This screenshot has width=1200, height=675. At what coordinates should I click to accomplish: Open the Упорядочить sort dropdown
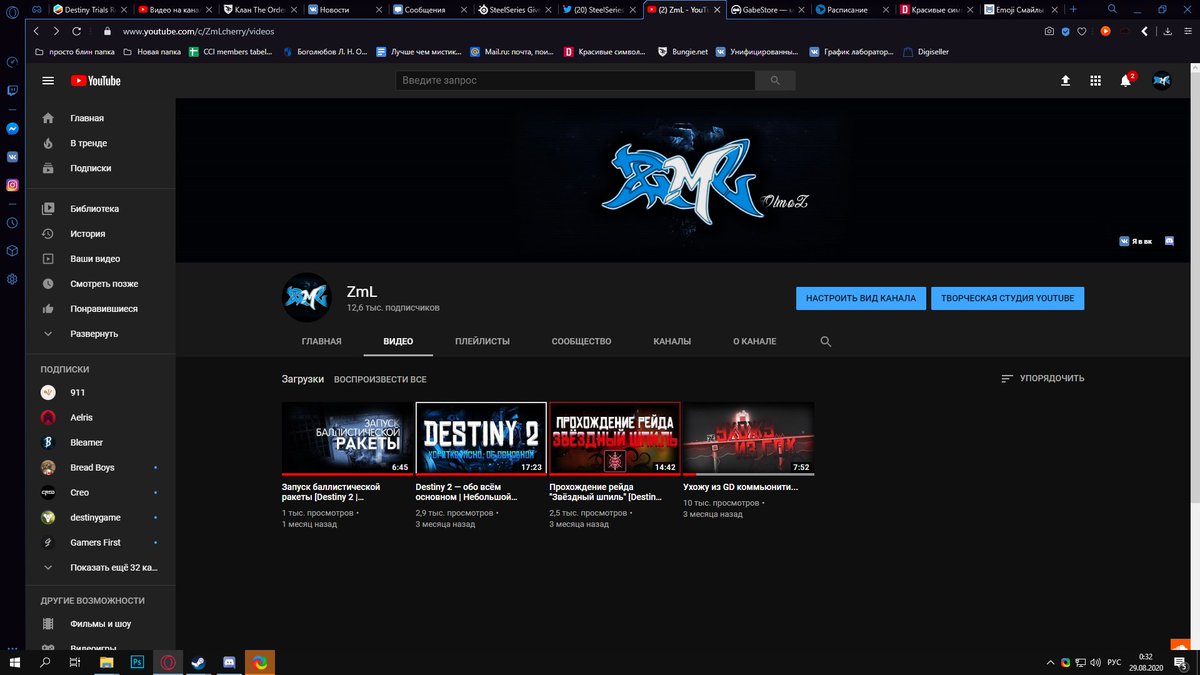(1042, 379)
